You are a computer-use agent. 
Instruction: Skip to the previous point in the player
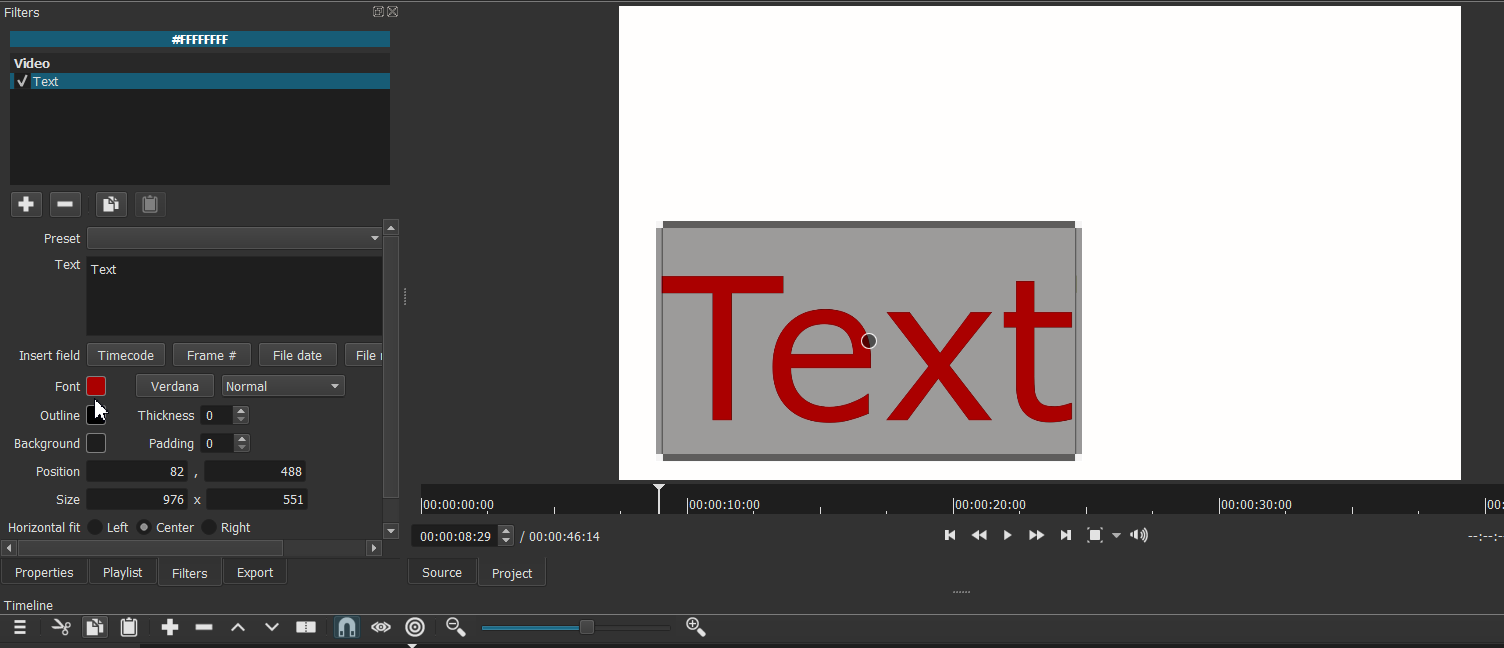coord(950,535)
